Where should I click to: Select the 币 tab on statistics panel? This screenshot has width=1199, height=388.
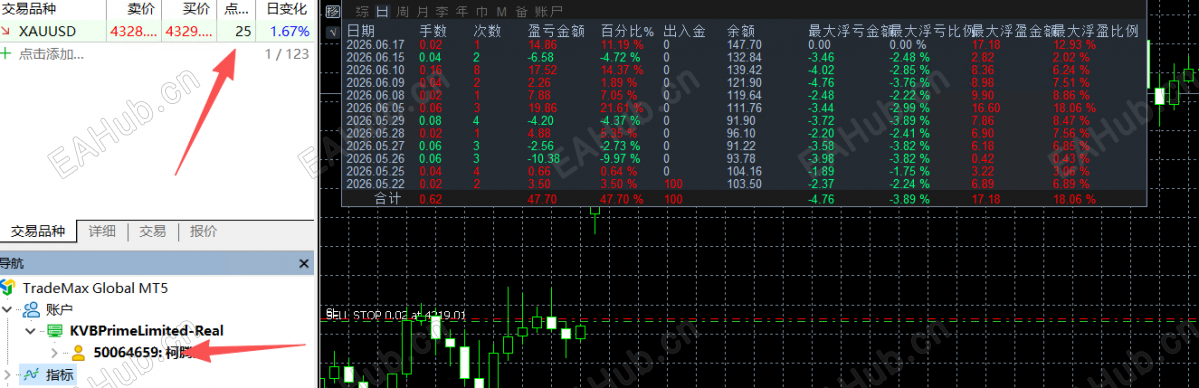[482, 11]
